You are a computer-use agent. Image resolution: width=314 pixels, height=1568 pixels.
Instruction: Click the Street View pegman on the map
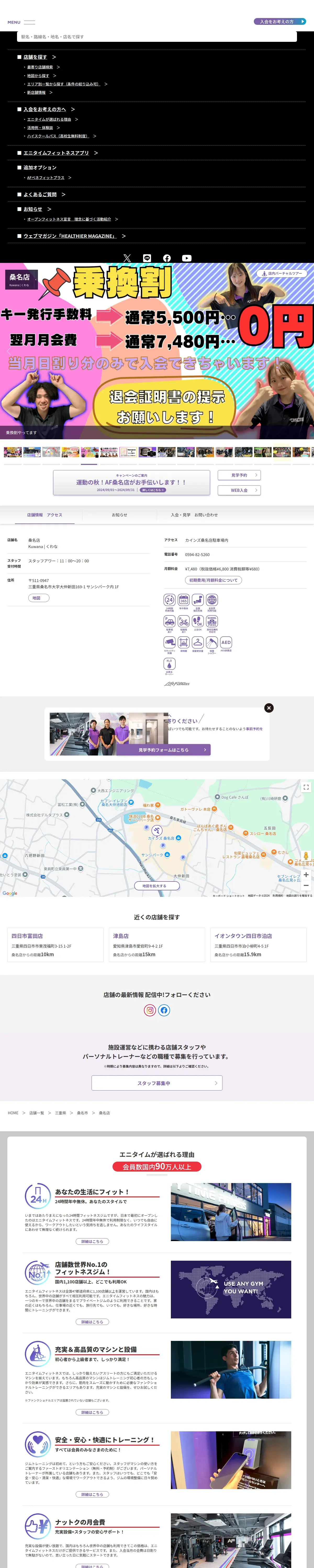[x=306, y=856]
